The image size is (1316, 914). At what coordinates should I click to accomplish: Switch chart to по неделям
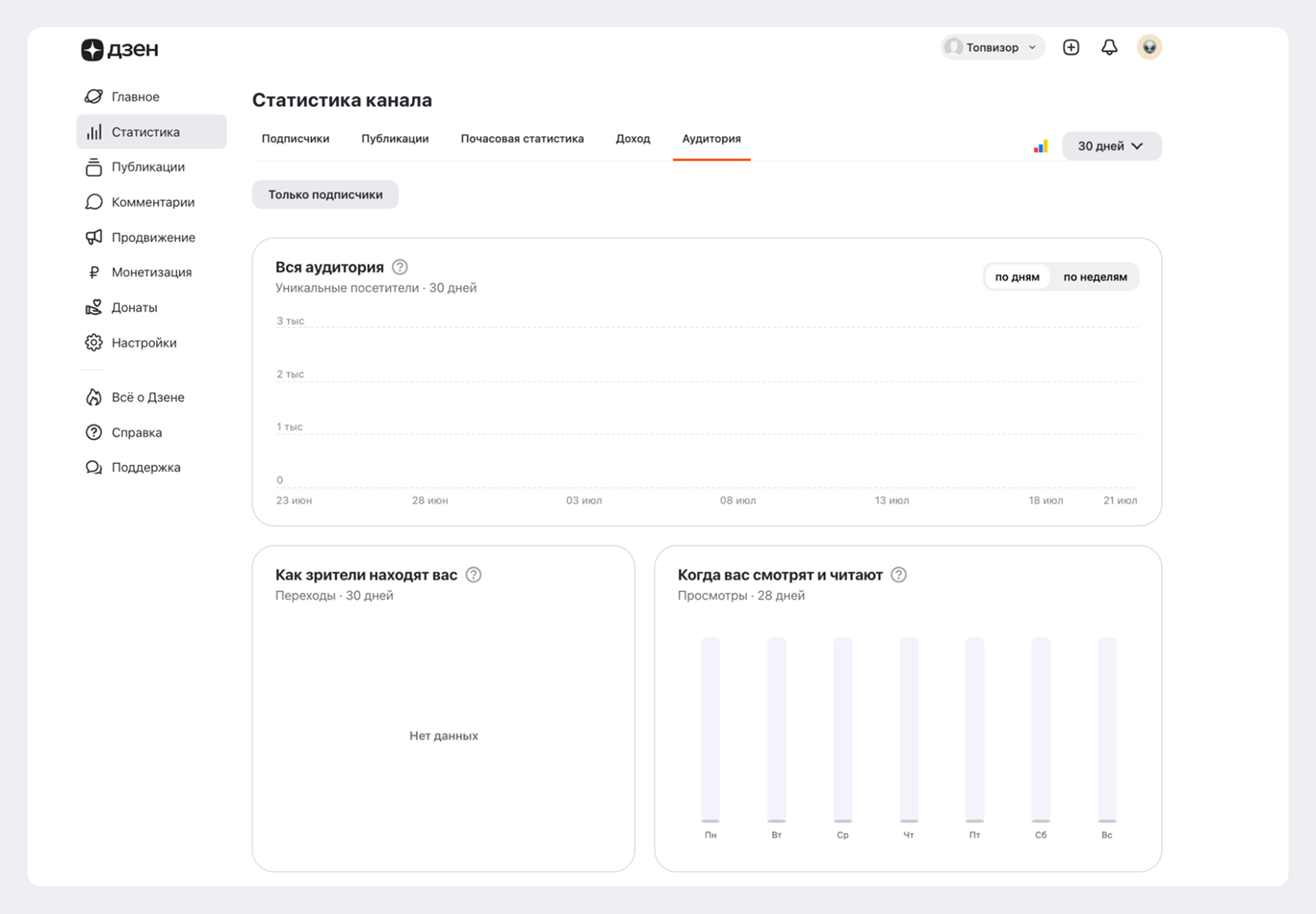click(1095, 277)
